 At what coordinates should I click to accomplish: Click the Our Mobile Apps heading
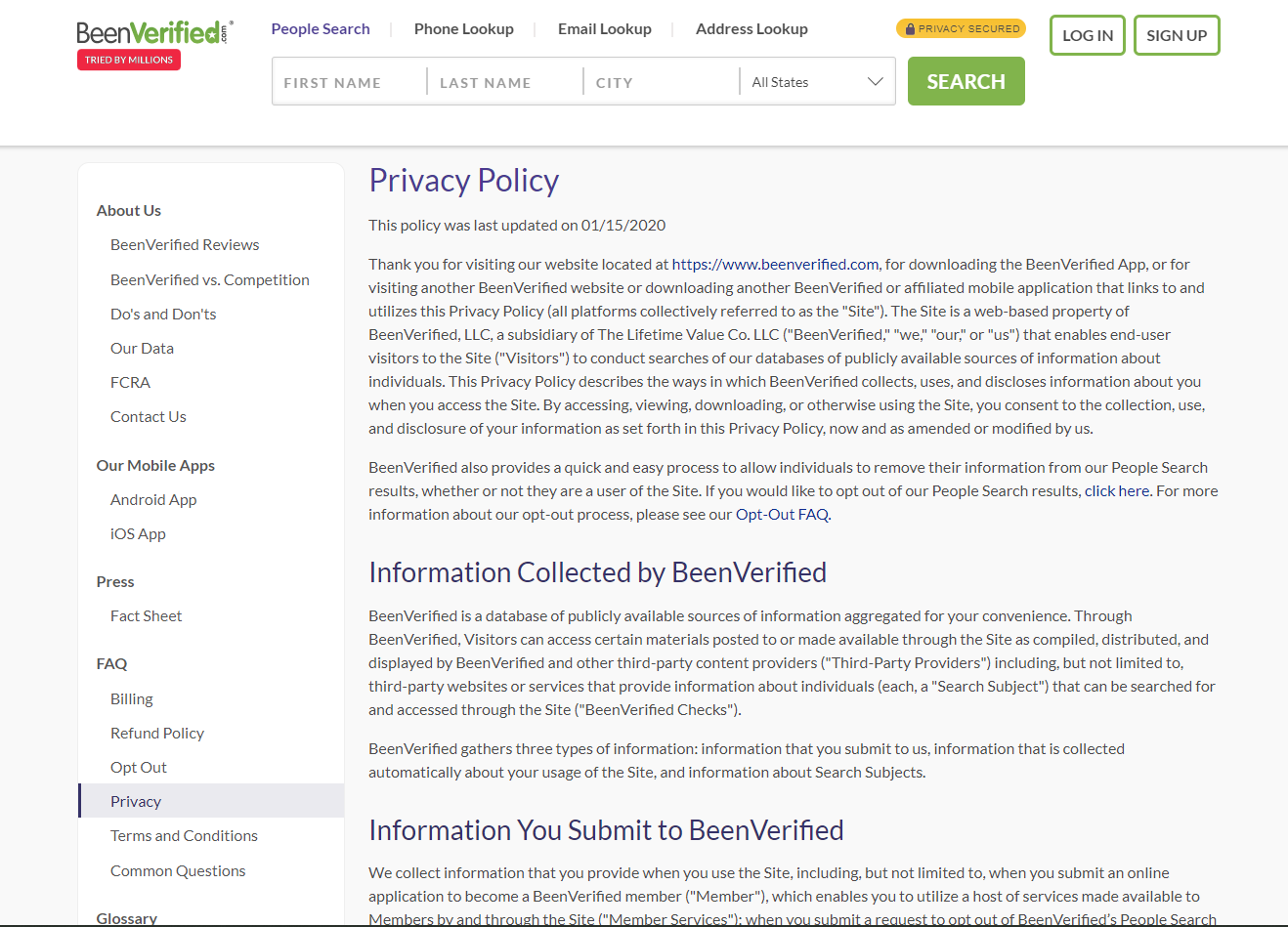[x=155, y=465]
